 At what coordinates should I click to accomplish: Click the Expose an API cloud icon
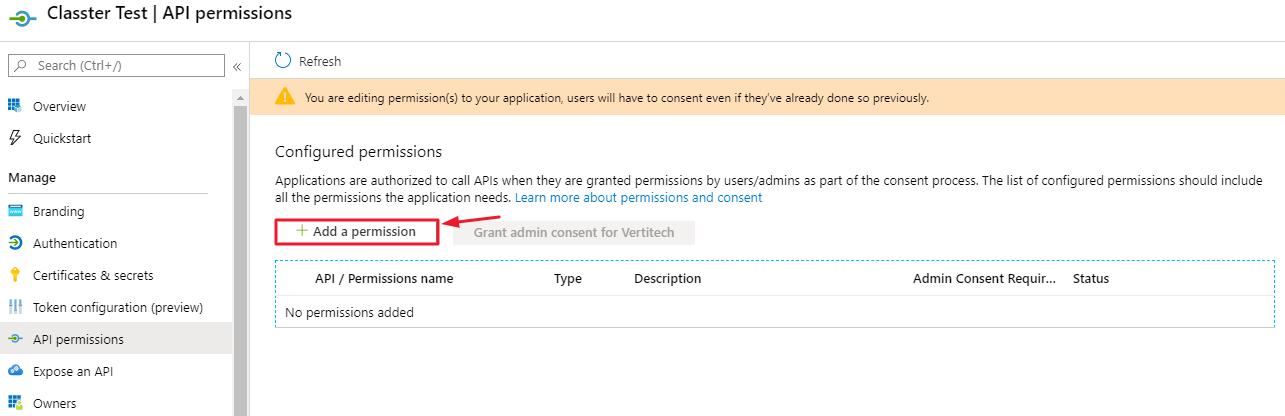(15, 371)
